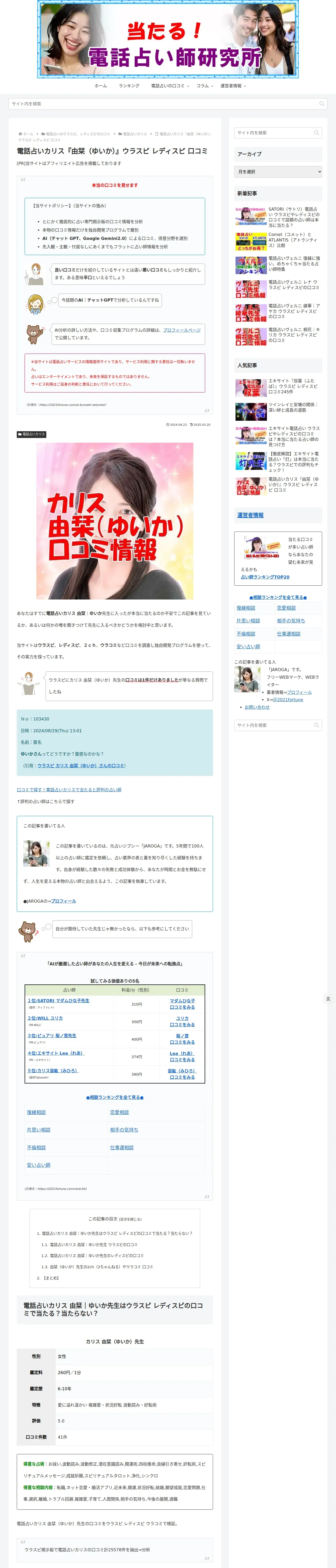Open ranking link 3位:ピュアリ 桜ノ宮先生
This screenshot has width=336, height=1568.
pos(52,1035)
